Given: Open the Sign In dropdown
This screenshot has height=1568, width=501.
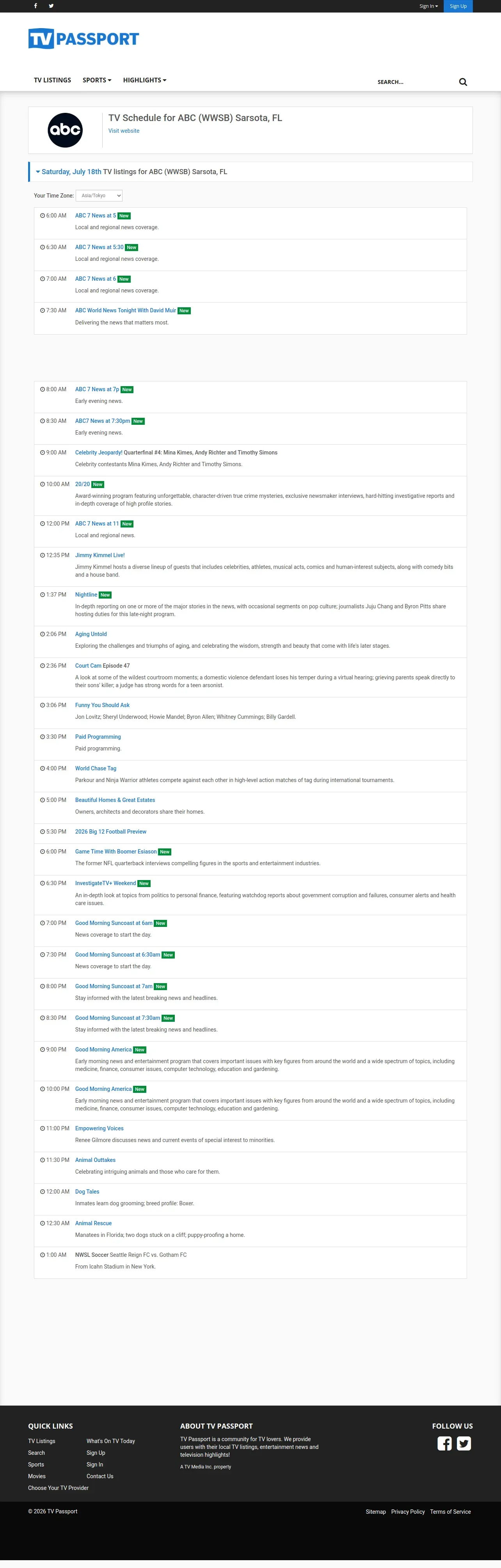Looking at the screenshot, I should click(x=428, y=6).
